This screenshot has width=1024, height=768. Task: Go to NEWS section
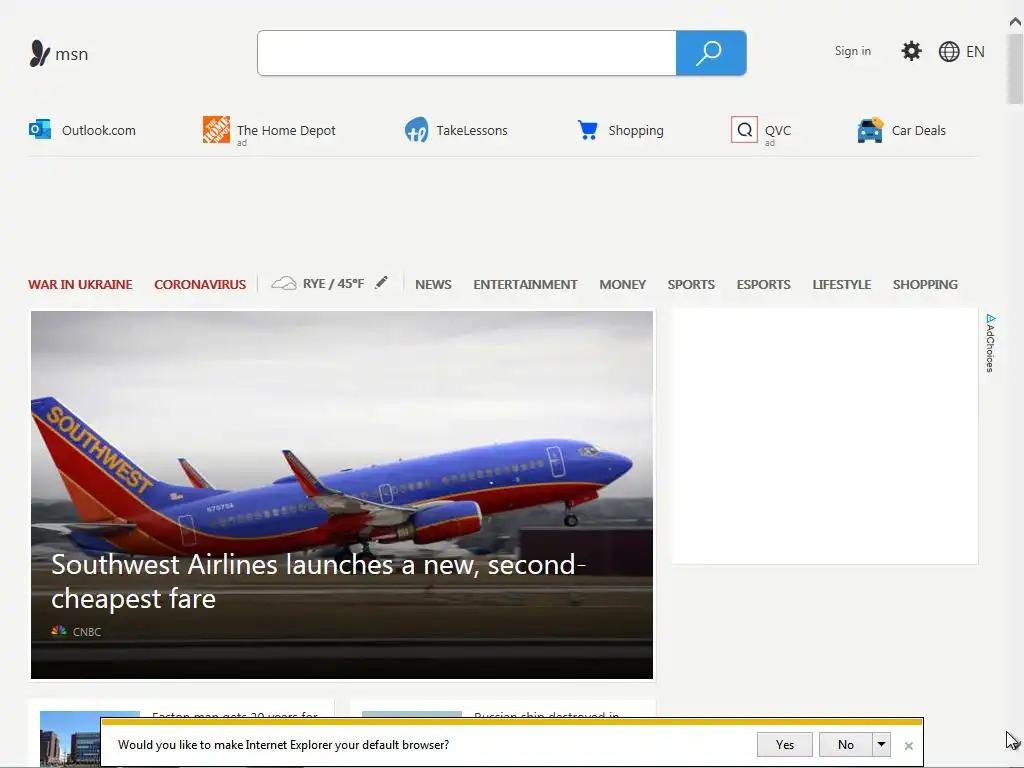click(433, 285)
